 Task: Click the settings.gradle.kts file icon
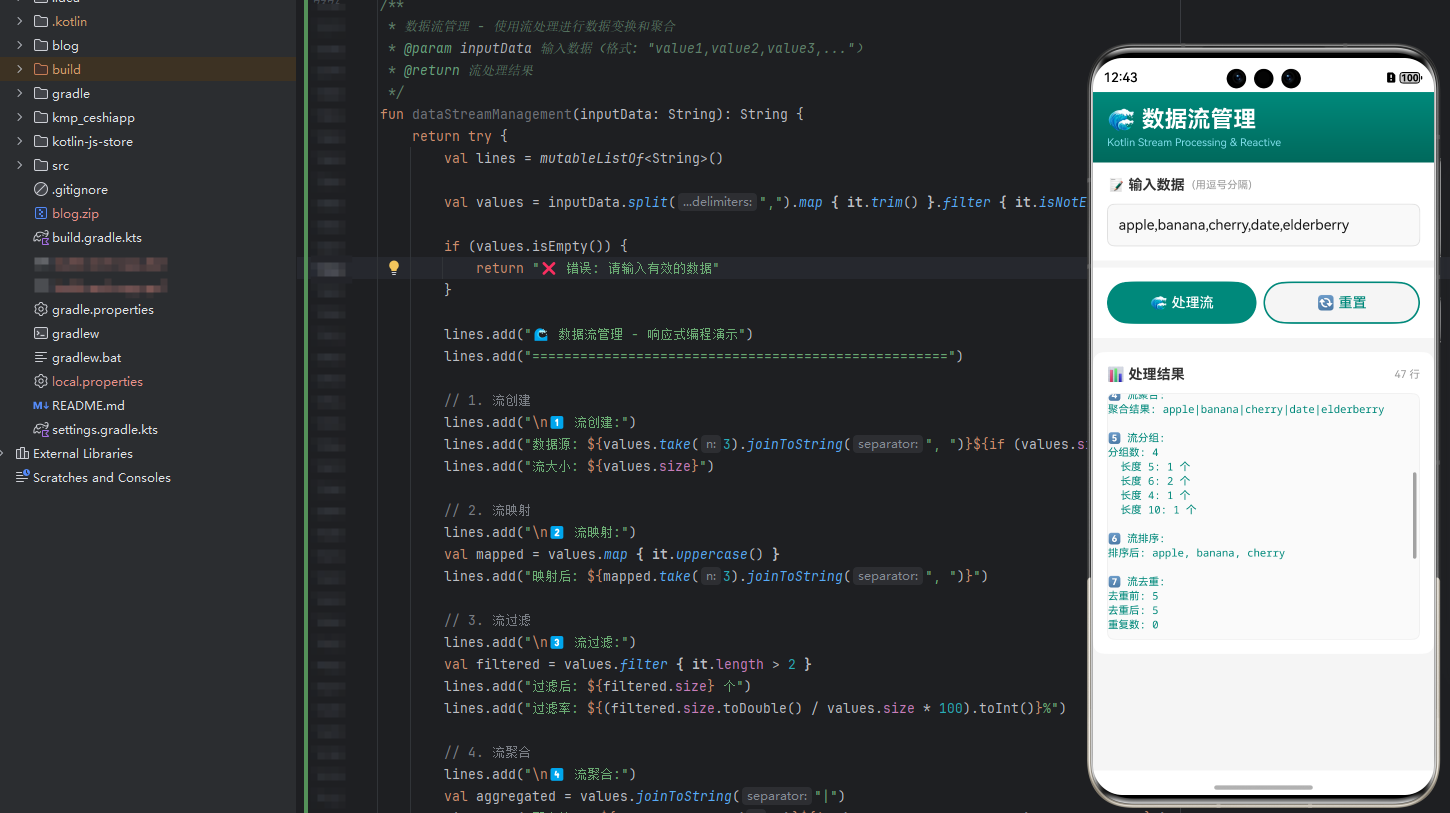coord(41,429)
